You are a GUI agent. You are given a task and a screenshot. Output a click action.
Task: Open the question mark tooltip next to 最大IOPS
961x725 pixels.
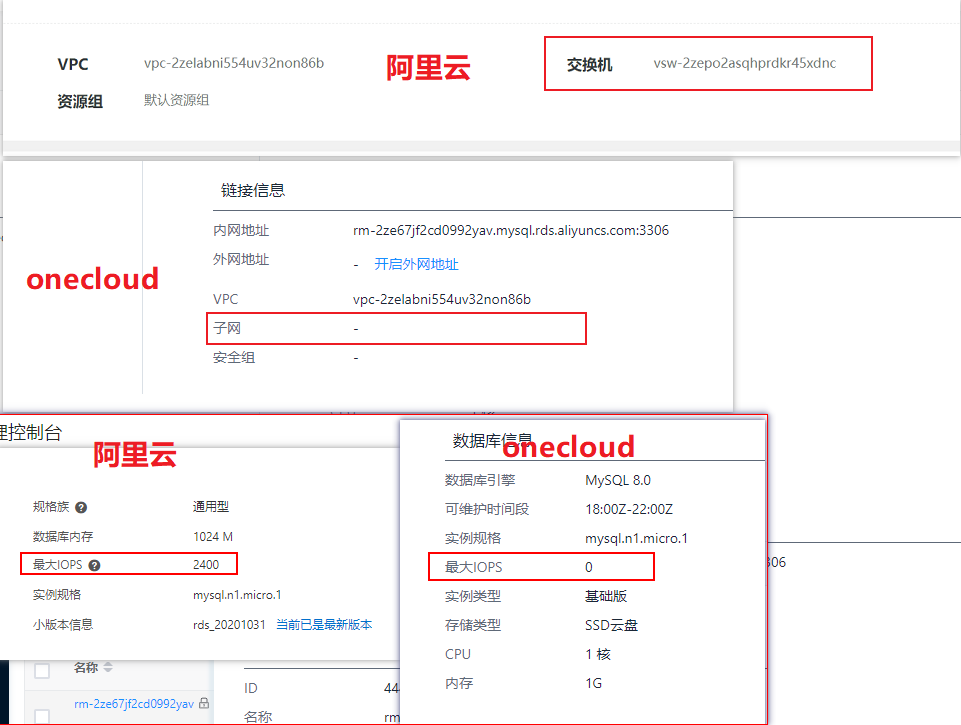point(96,565)
